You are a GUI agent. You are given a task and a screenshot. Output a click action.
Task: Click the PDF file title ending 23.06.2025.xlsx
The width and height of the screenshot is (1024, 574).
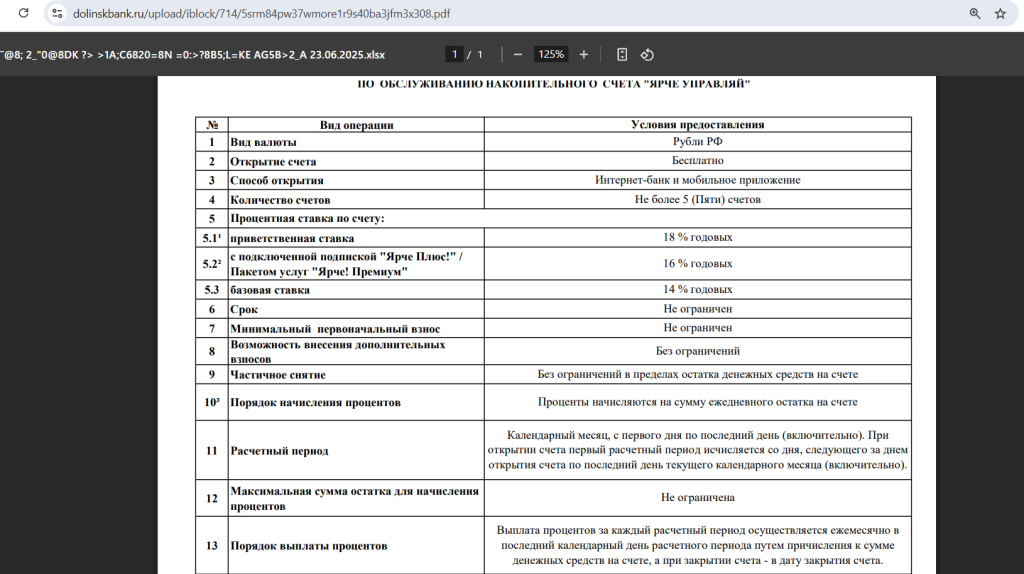pos(193,54)
